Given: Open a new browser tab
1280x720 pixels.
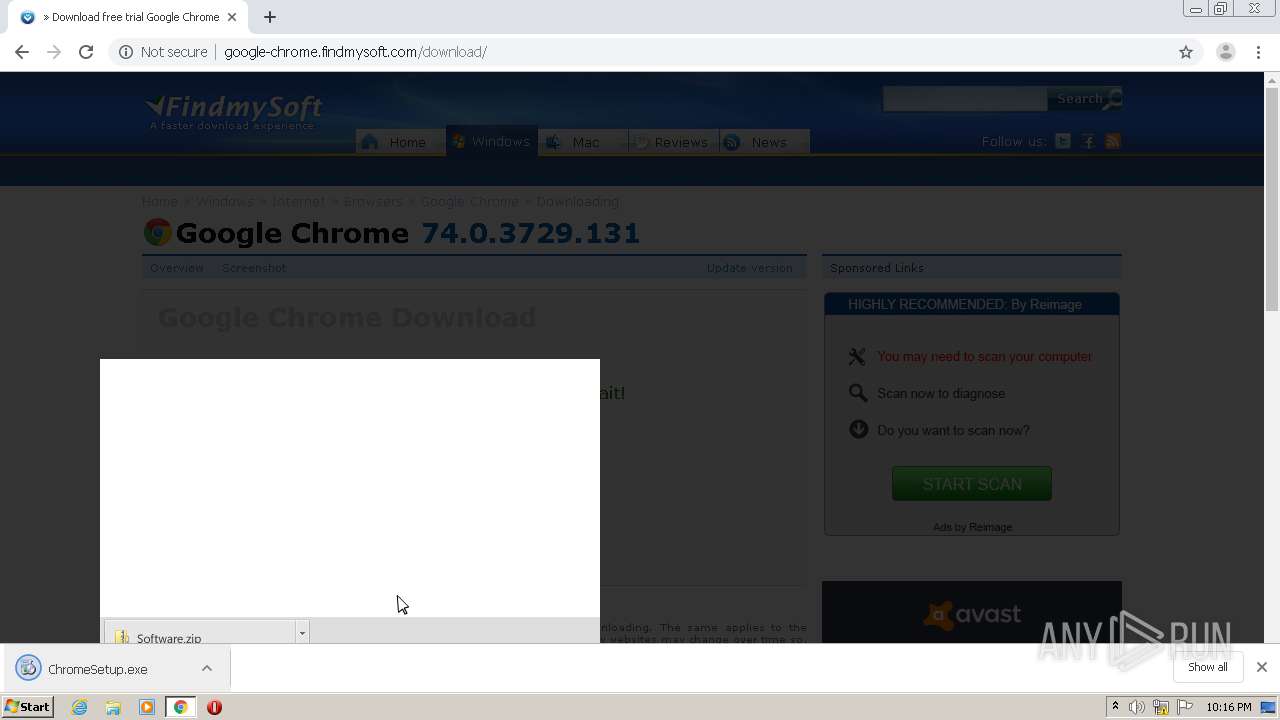Looking at the screenshot, I should coord(270,17).
